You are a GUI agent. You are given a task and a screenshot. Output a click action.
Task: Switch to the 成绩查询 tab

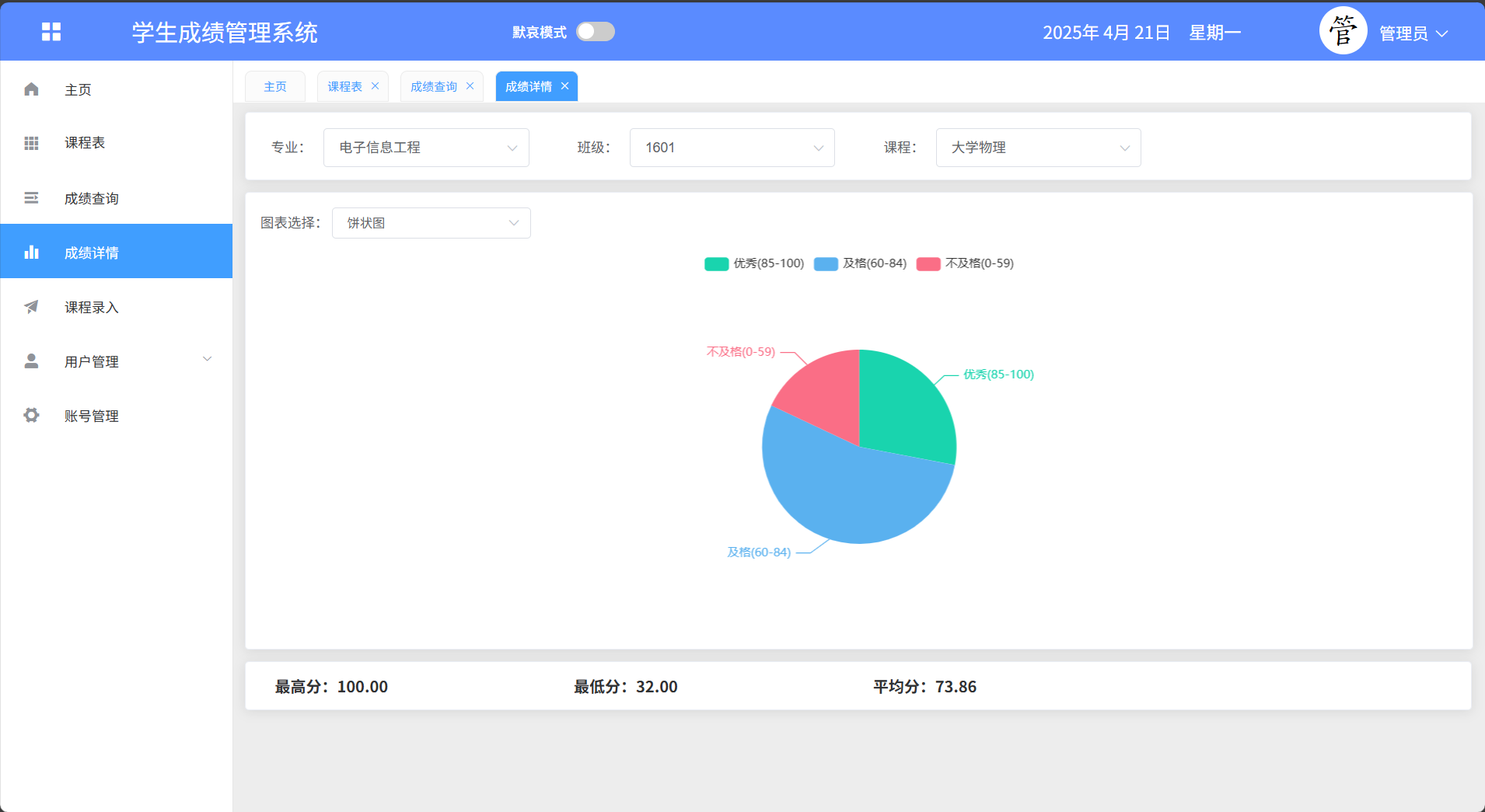tap(433, 86)
